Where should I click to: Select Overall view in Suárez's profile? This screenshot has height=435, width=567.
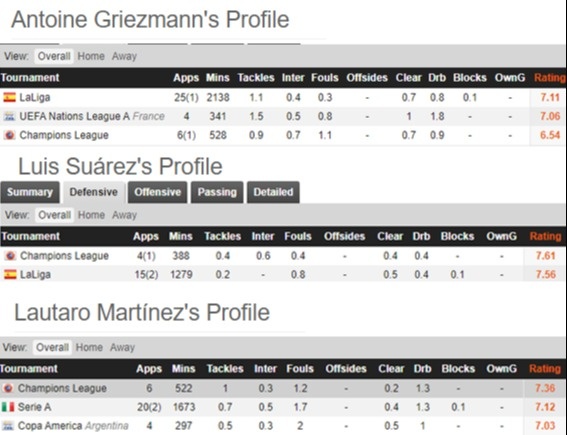click(x=54, y=215)
